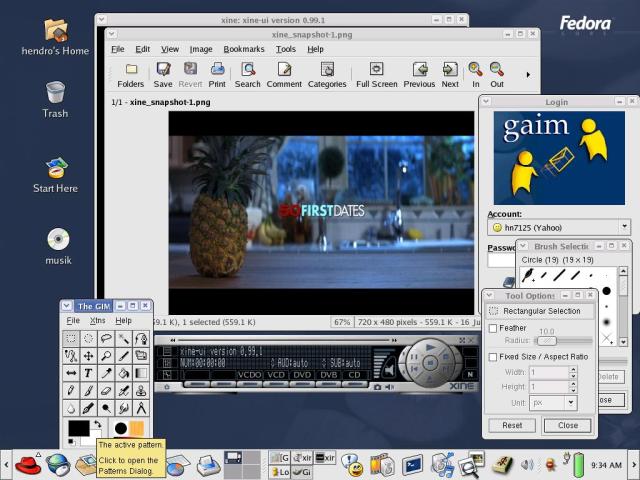Select the Clone stamp tool
Screen dimensions: 640x480
(141, 391)
